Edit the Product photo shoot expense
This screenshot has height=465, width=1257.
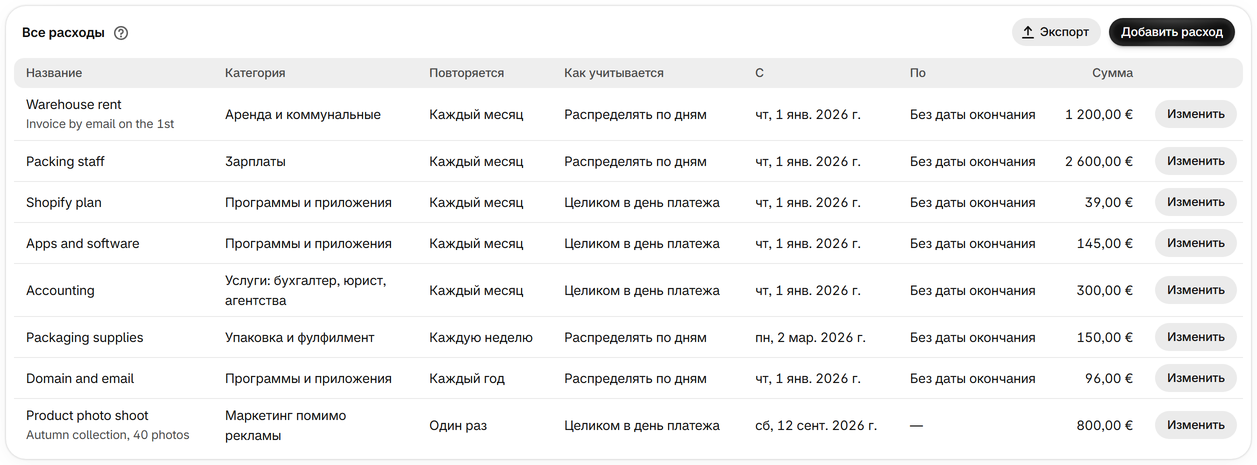(x=1196, y=425)
